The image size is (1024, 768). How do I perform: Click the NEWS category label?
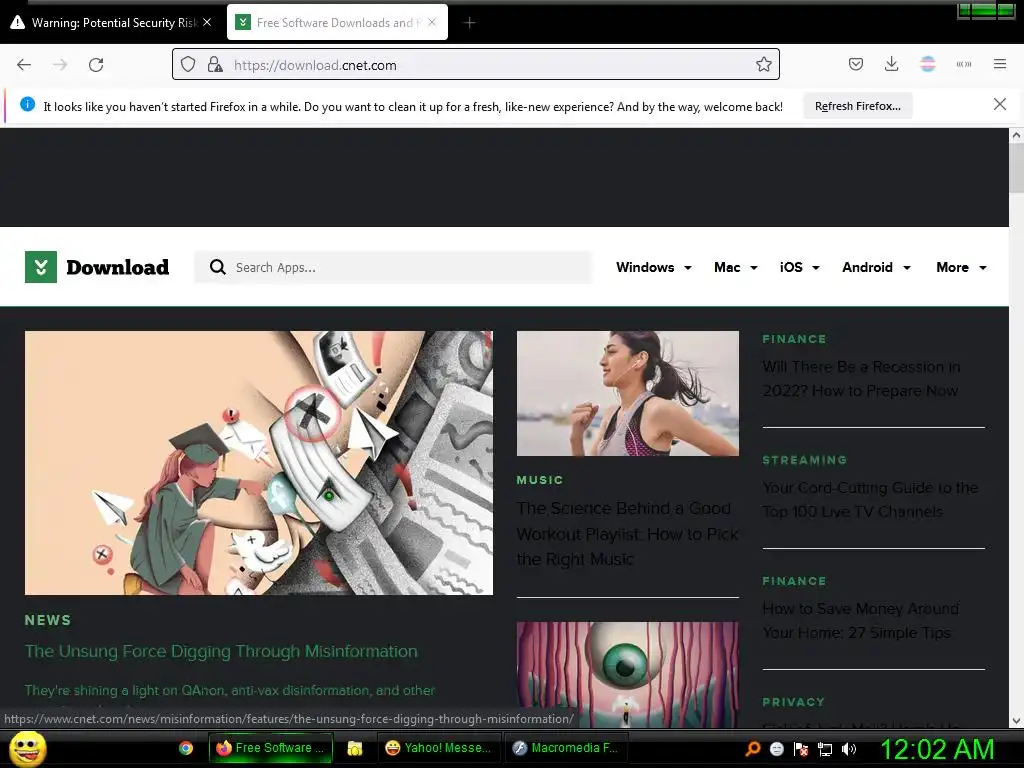[48, 620]
